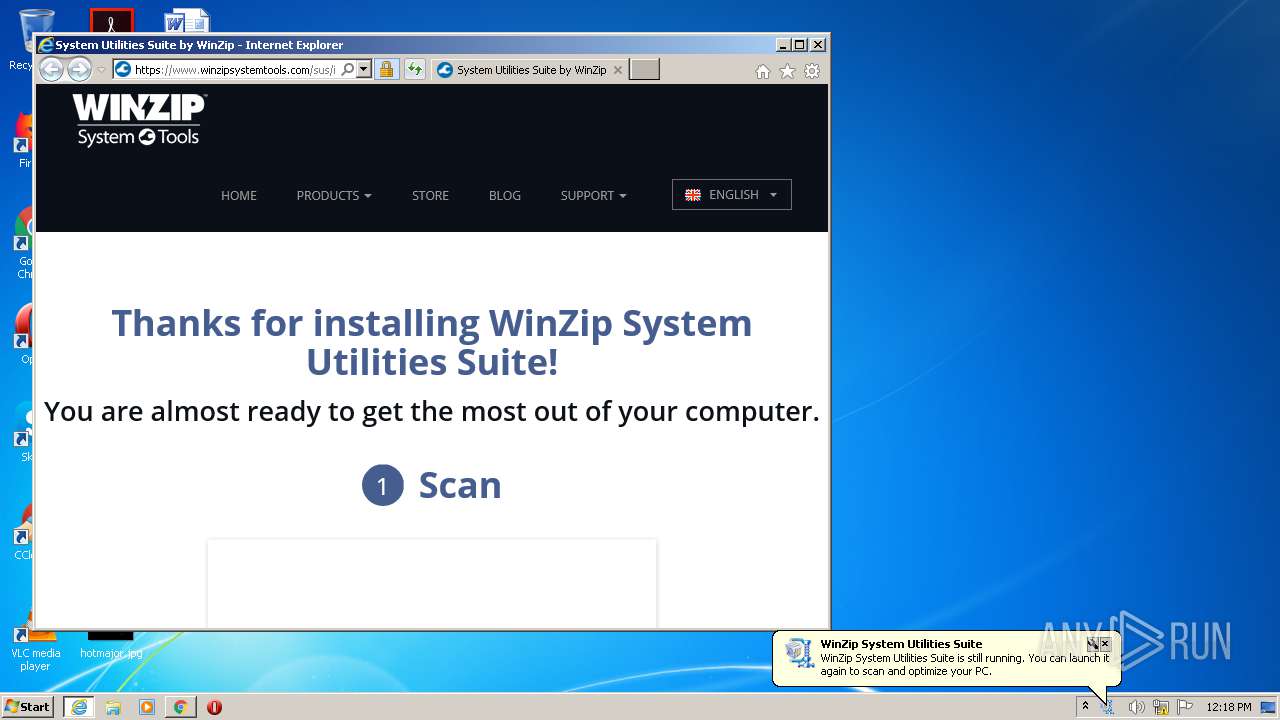The height and width of the screenshot is (720, 1280).
Task: Maximize the Internet Explorer window
Action: (x=799, y=45)
